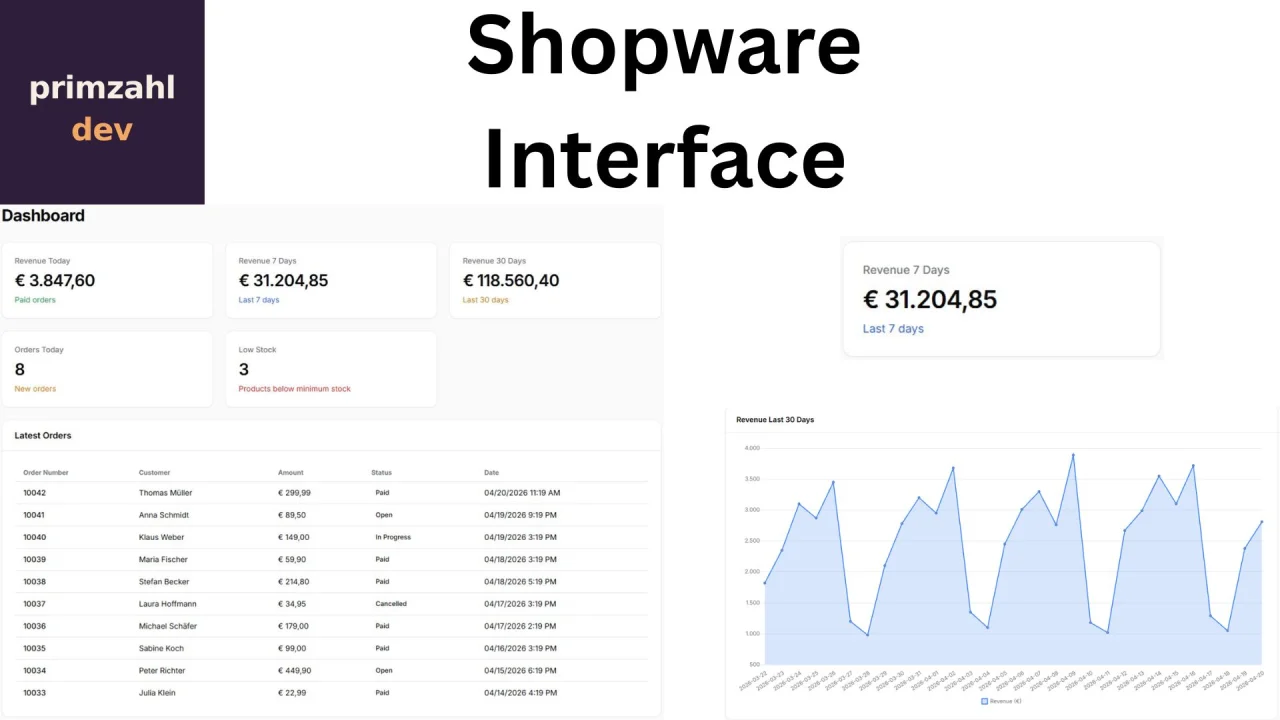Screen dimensions: 1280x720
Task: Click the Revenue (€) legend color box
Action: point(984,702)
